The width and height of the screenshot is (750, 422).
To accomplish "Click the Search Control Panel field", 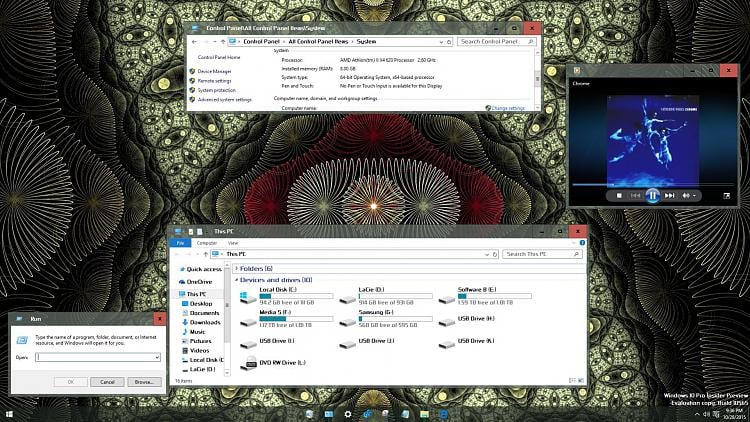I will 496,42.
